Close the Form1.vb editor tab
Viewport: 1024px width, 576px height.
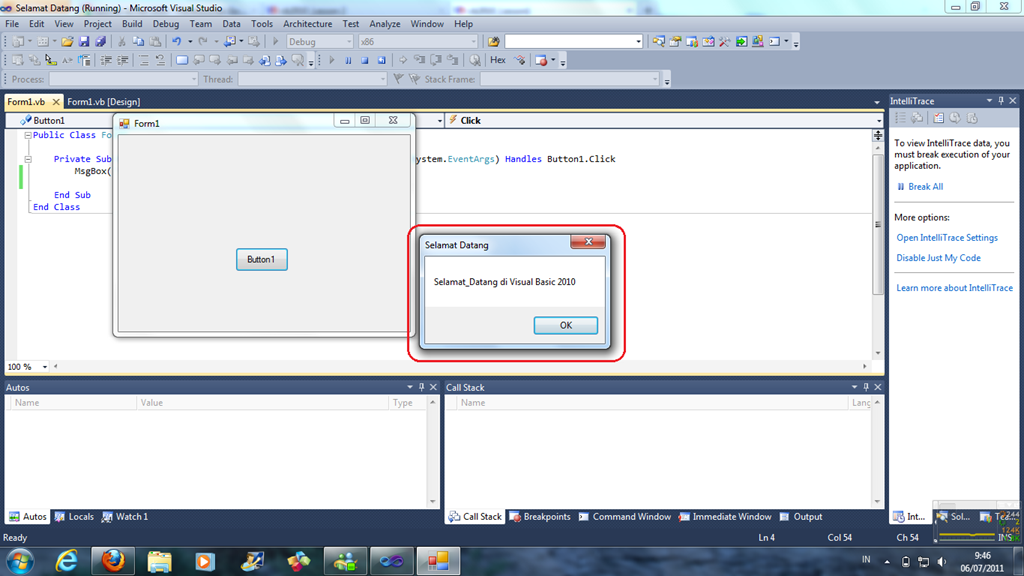[56, 102]
